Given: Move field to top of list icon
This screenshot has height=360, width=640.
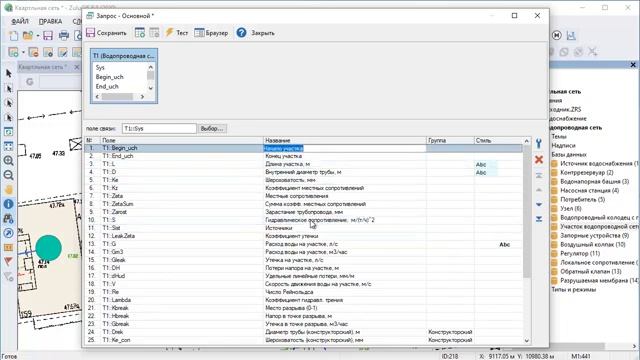Looking at the screenshot, I should click(x=539, y=176).
